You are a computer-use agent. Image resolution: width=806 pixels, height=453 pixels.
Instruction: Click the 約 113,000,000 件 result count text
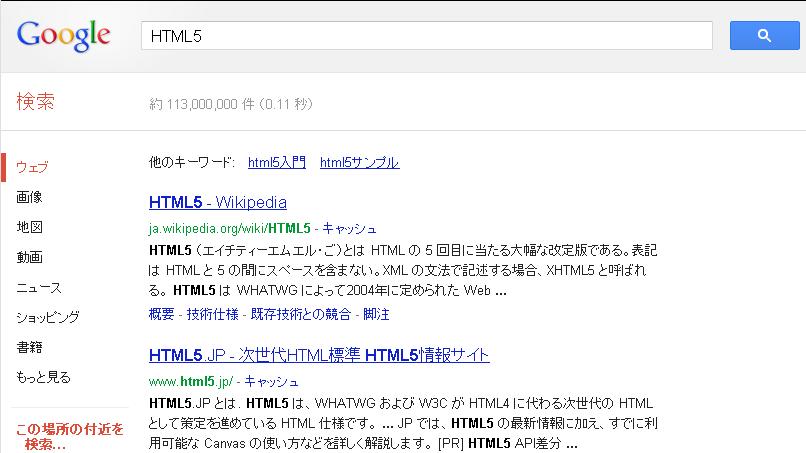point(202,104)
